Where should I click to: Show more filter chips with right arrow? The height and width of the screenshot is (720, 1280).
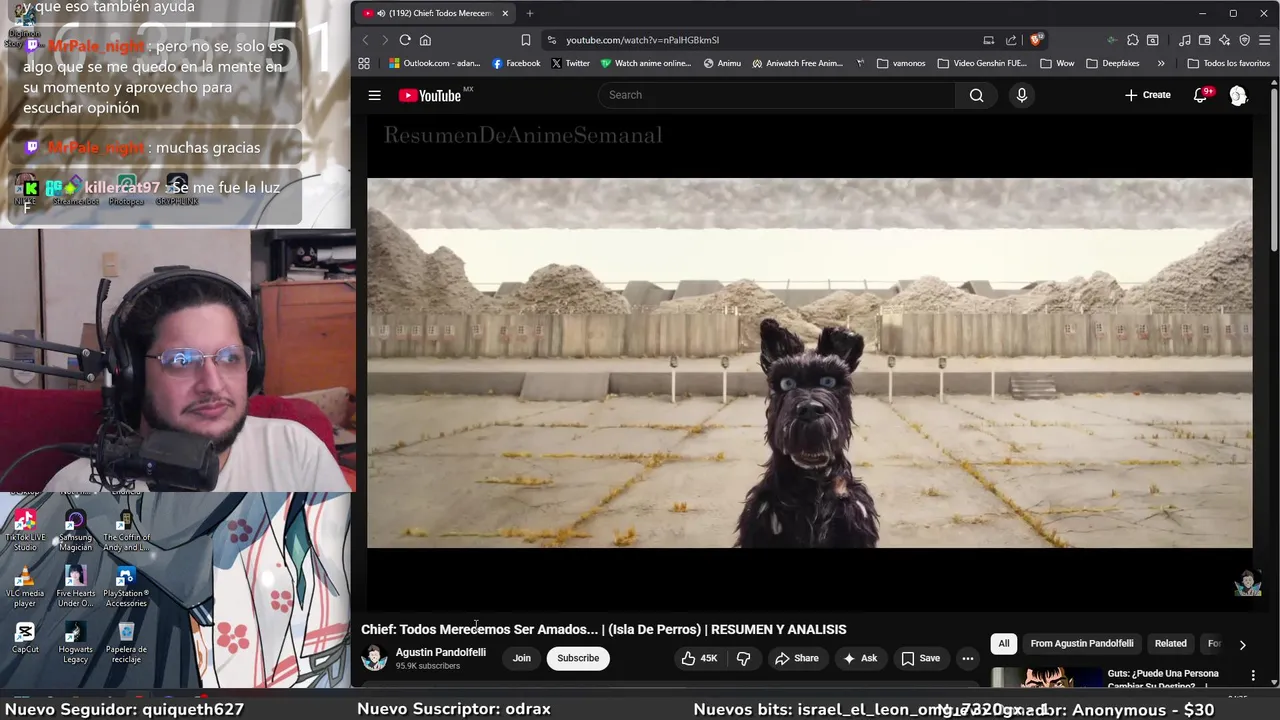click(1242, 645)
